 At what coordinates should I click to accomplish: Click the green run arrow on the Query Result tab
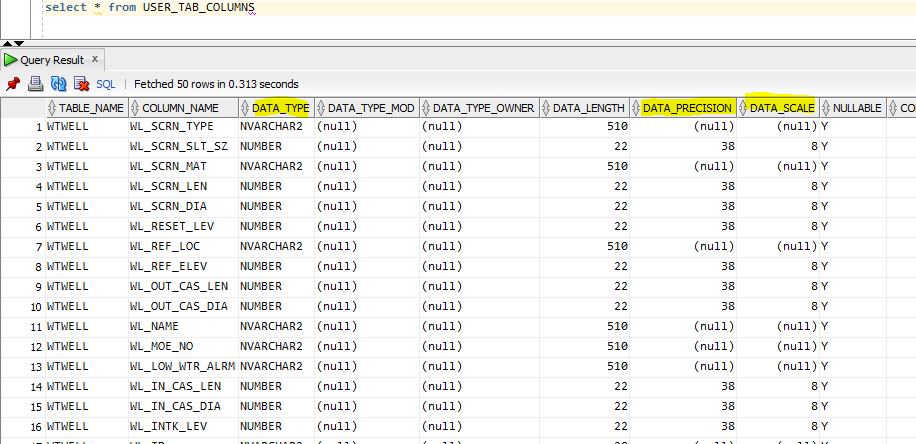tap(10, 60)
